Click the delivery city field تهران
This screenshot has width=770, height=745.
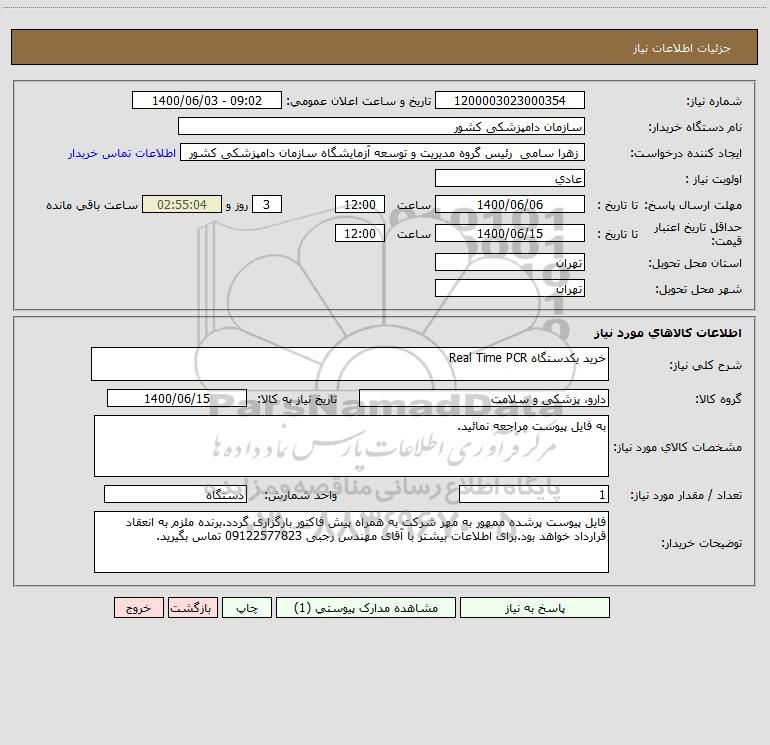(510, 288)
